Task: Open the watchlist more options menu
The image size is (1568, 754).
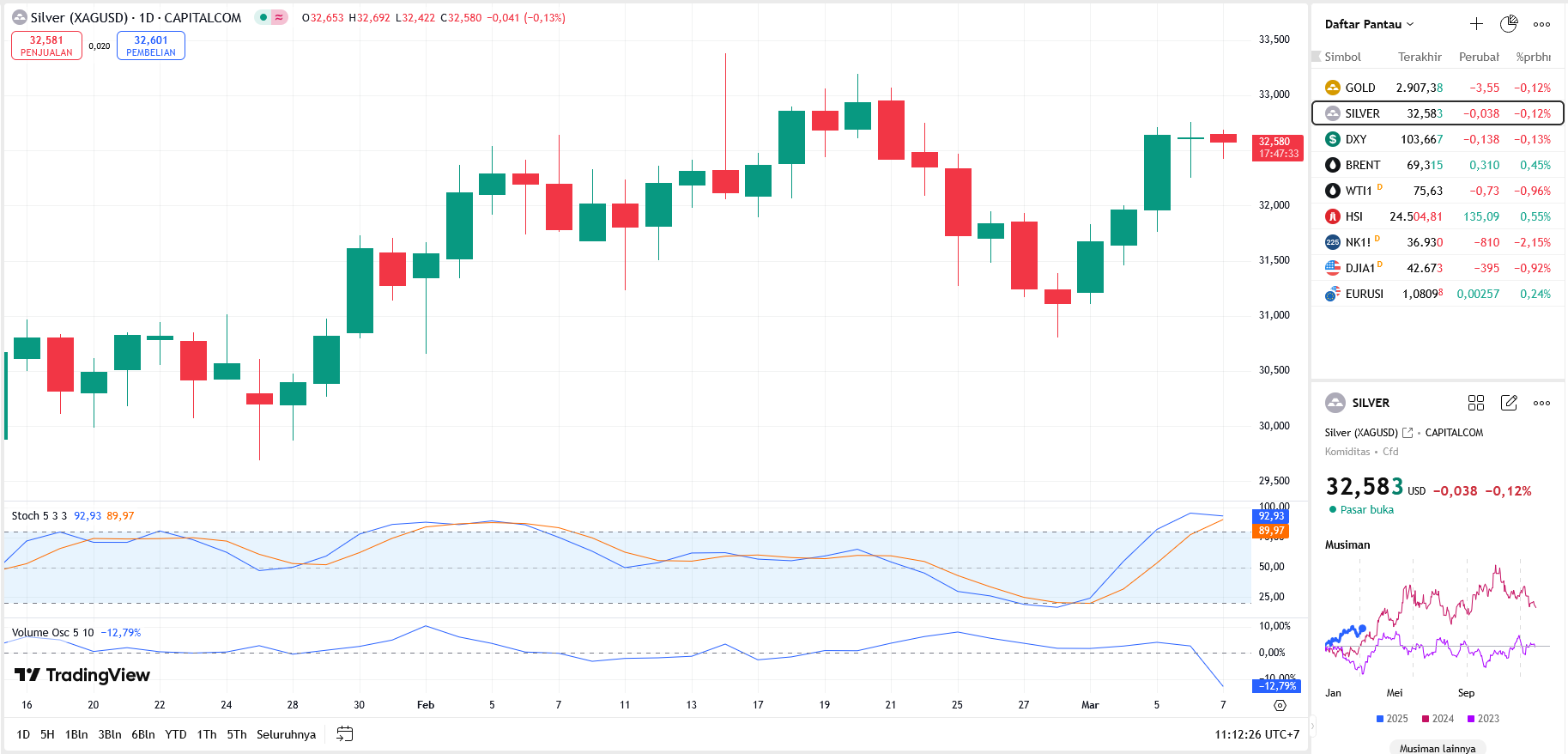Action: coord(1541,24)
